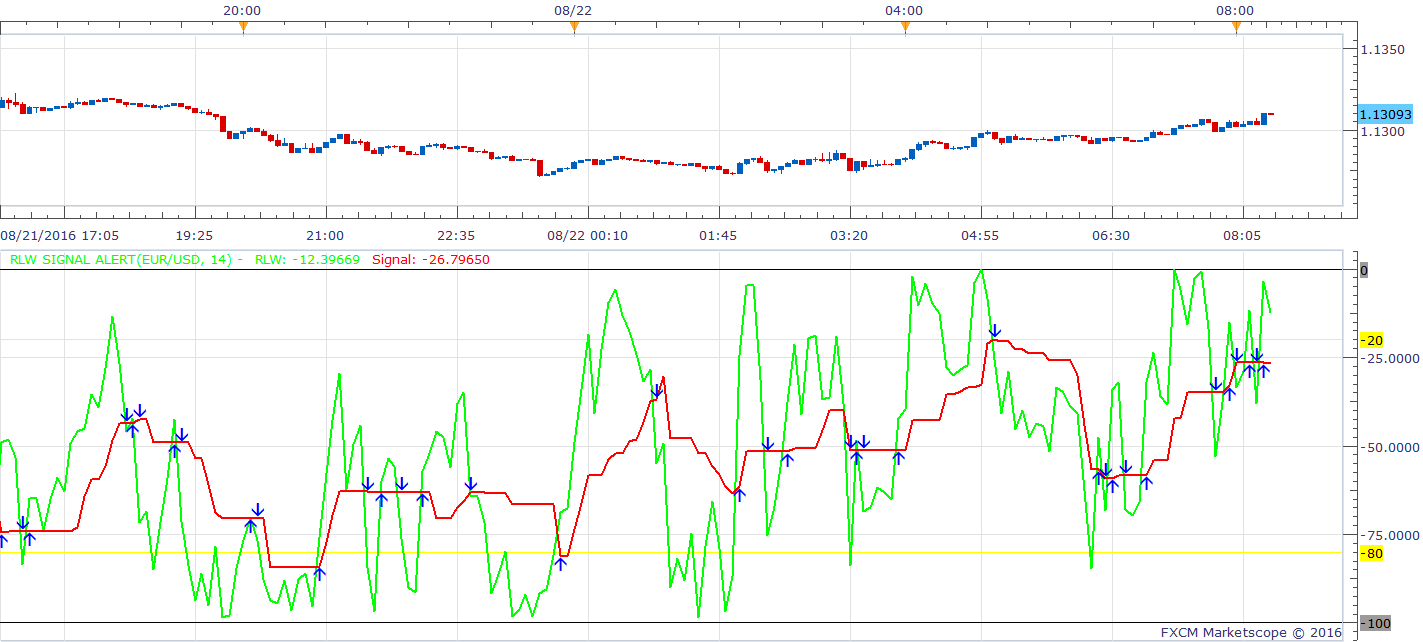Click the 01:45 time axis label
Viewport: 1423px width, 642px height.
718,235
